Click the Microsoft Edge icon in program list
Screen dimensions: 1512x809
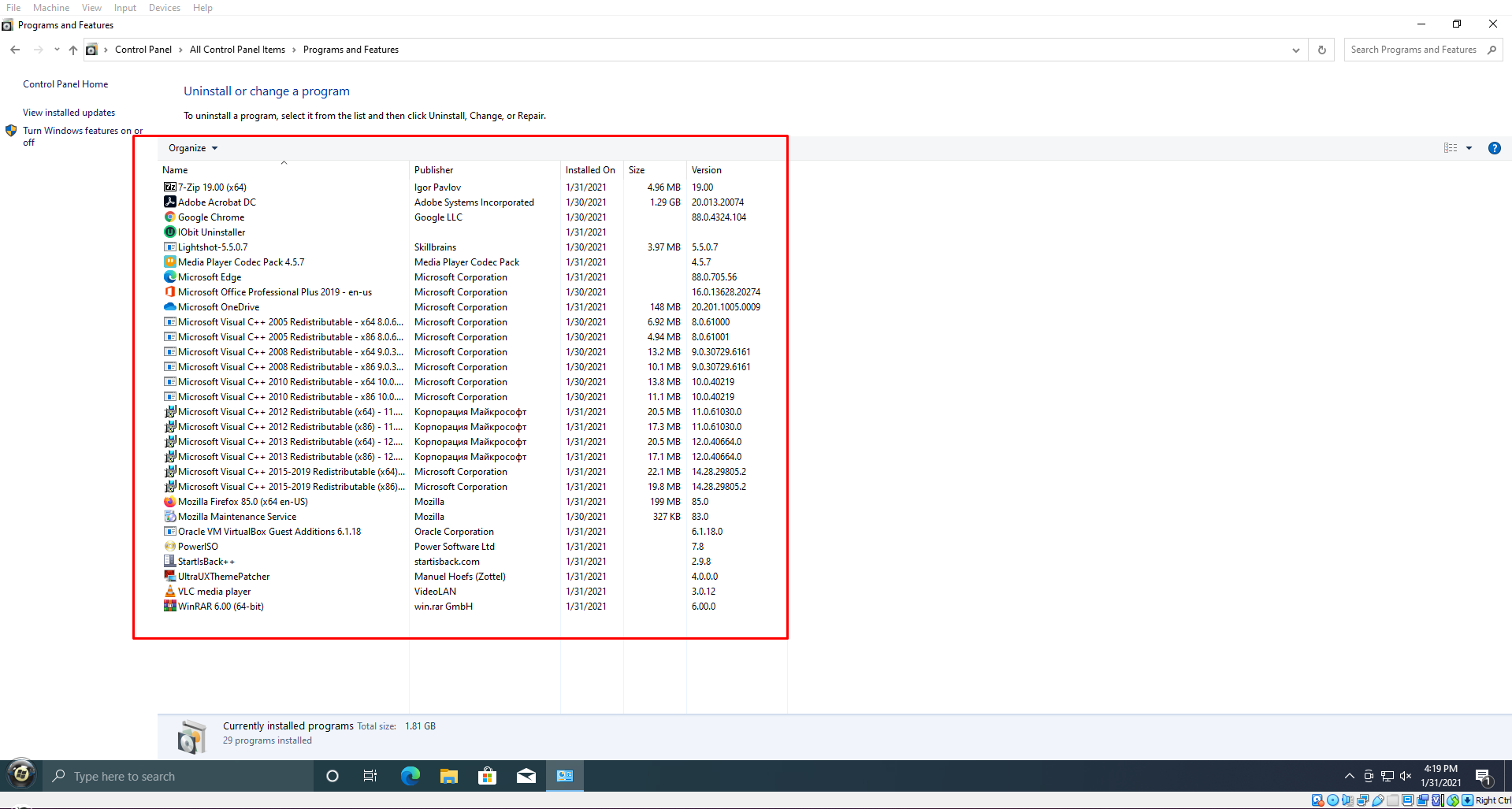click(169, 277)
